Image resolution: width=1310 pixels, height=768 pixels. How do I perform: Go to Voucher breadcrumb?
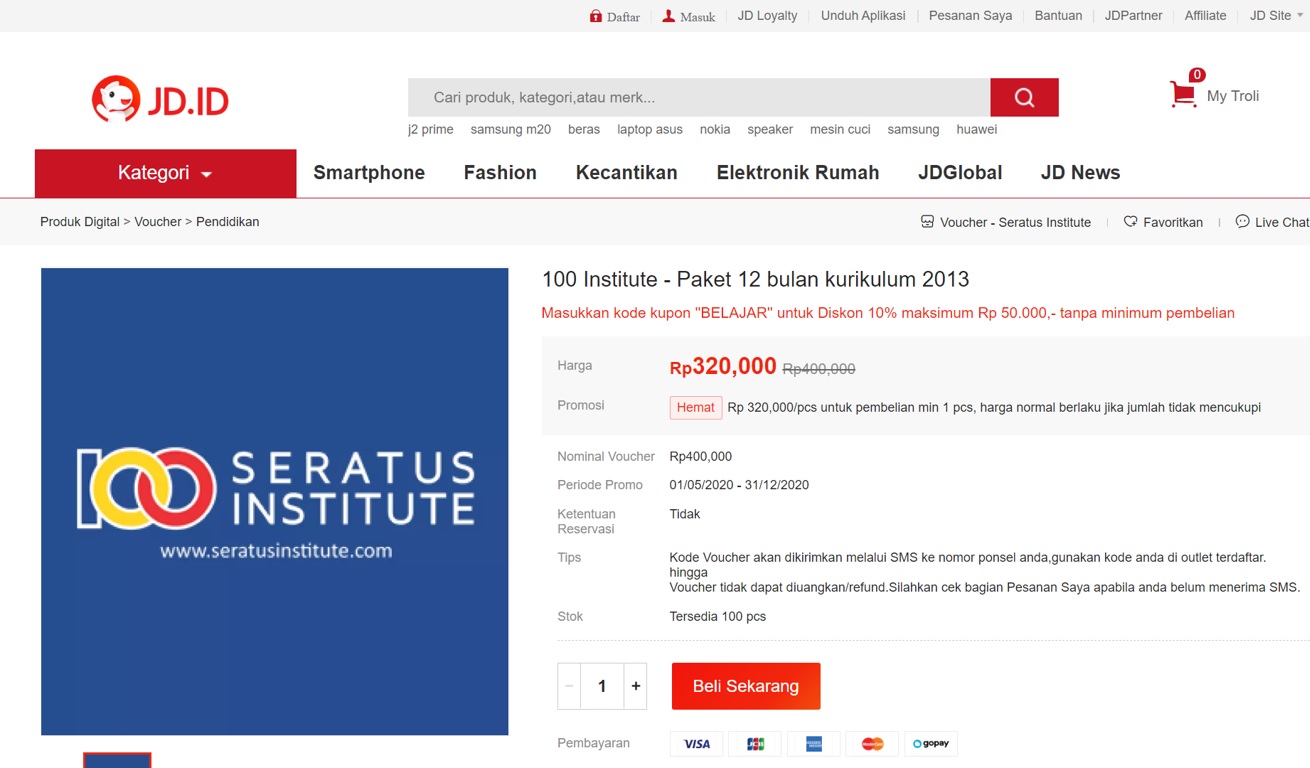point(158,222)
